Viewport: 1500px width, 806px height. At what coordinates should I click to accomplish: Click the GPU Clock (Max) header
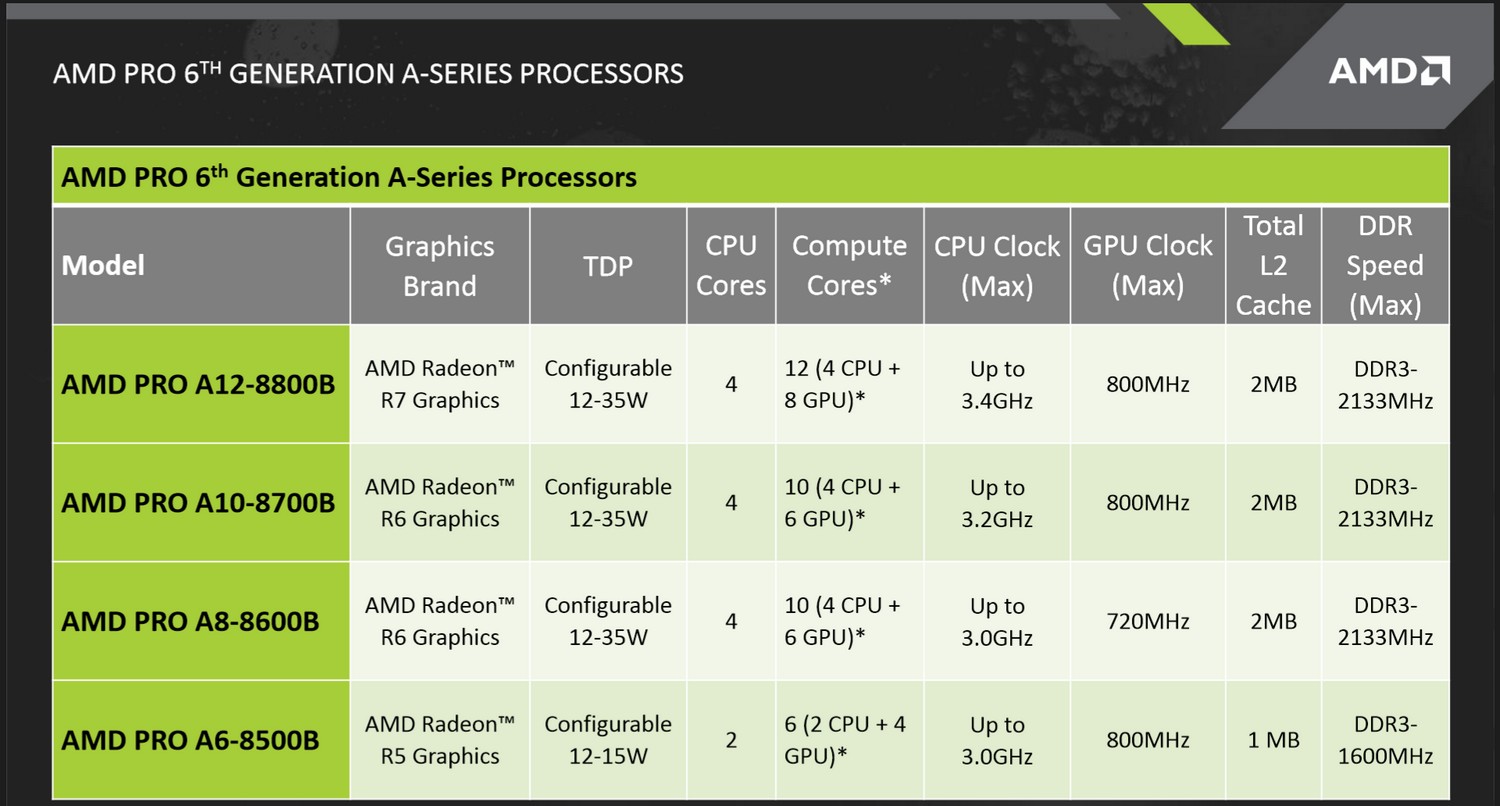(x=1148, y=265)
